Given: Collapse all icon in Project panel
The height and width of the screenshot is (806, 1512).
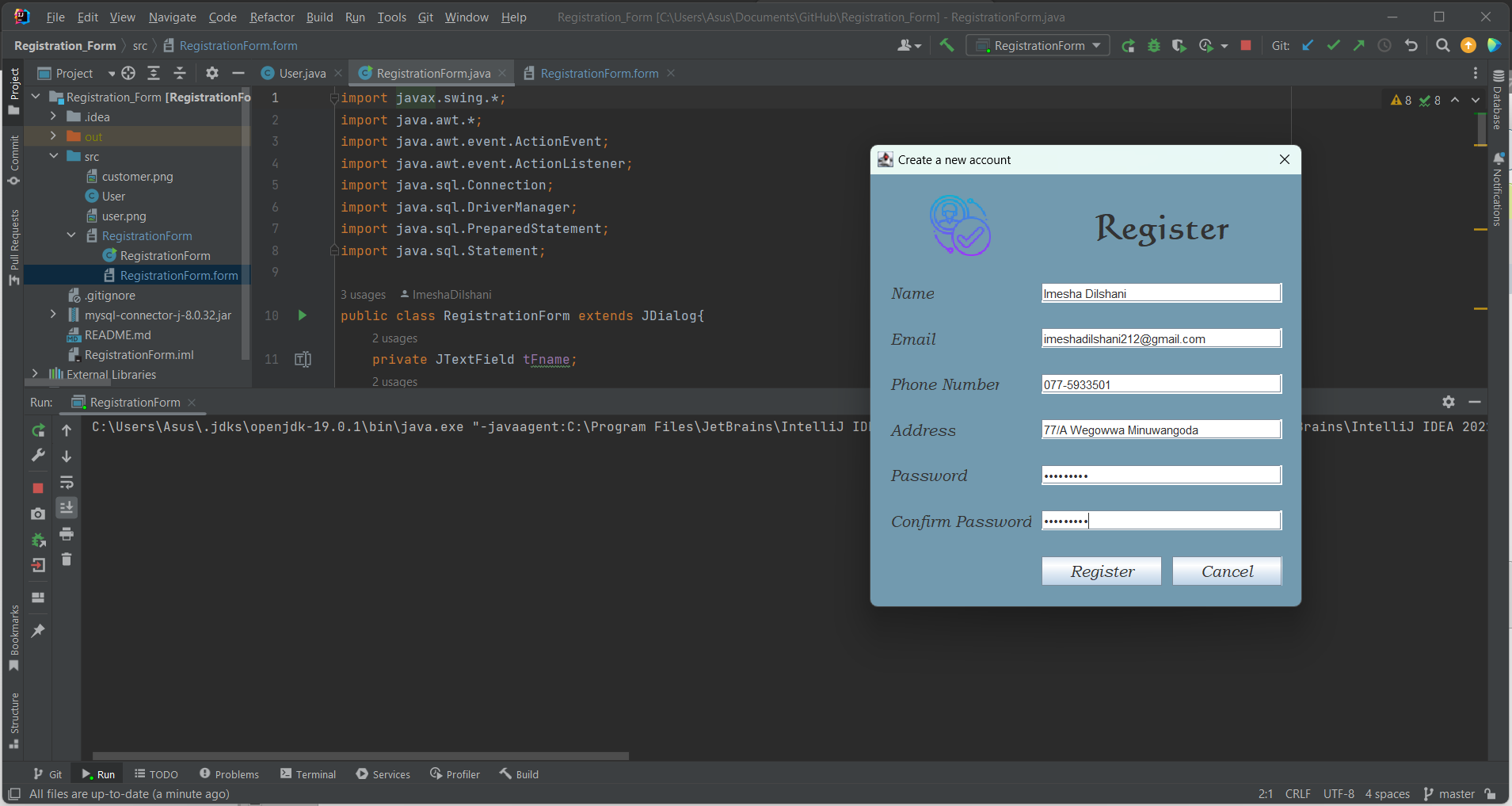Looking at the screenshot, I should [180, 73].
